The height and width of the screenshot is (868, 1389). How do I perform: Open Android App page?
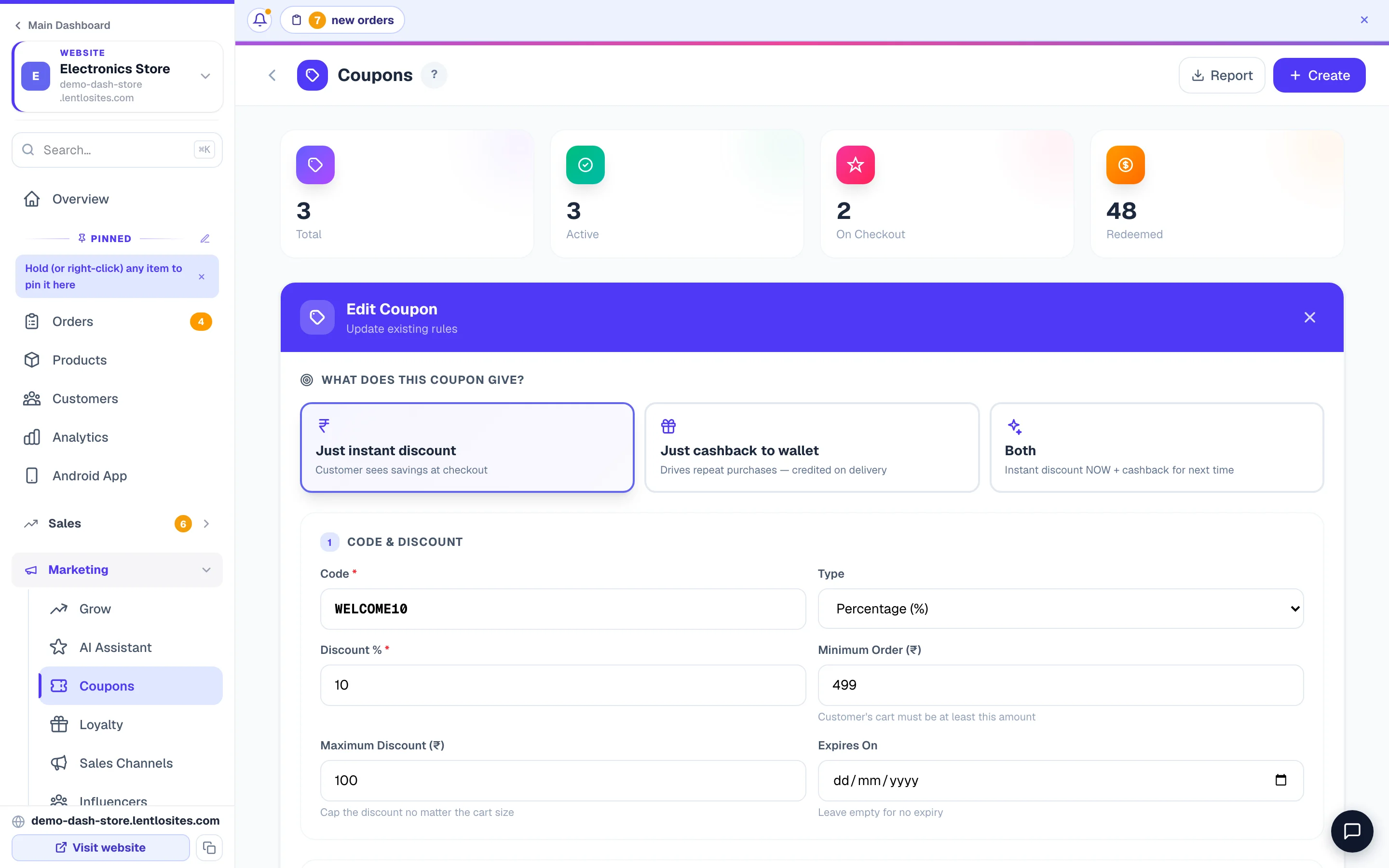(x=117, y=475)
